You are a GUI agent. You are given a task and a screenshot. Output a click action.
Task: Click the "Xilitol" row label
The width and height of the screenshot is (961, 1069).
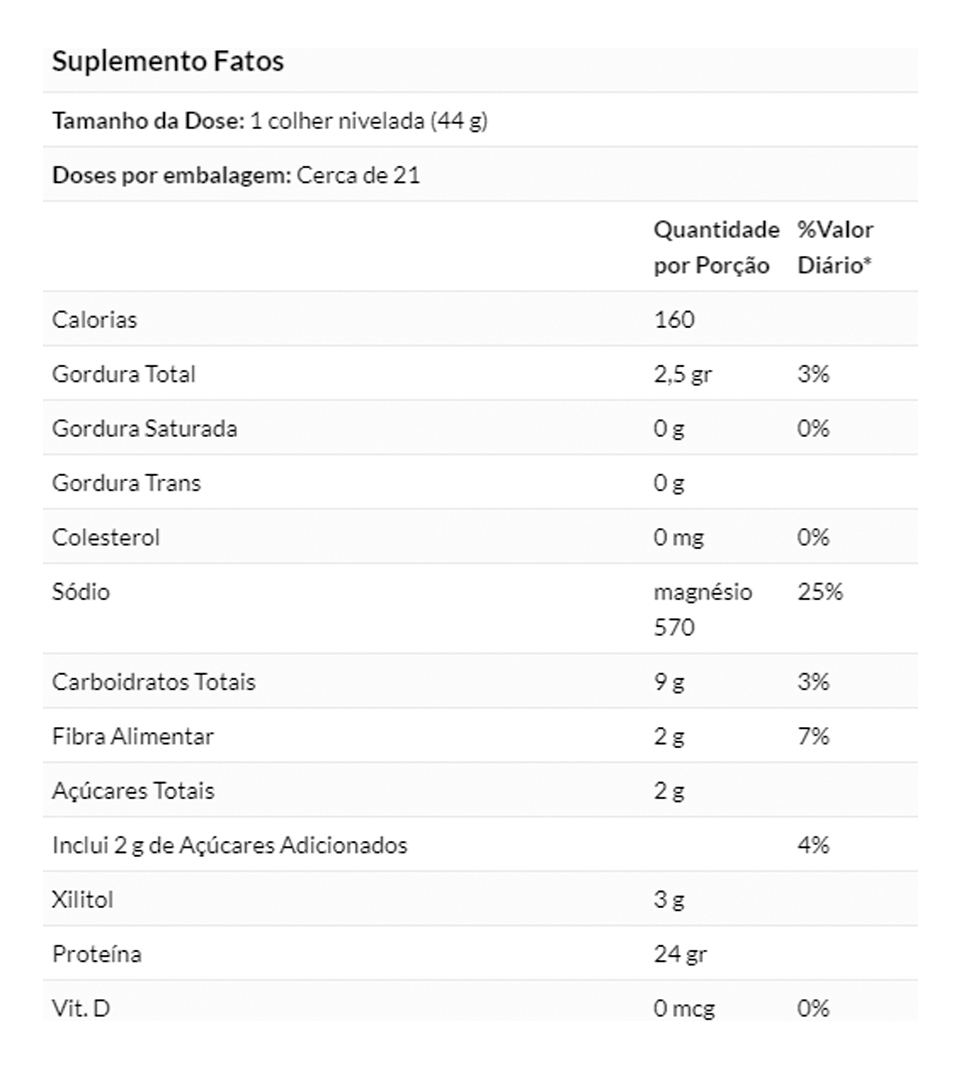pyautogui.click(x=83, y=899)
